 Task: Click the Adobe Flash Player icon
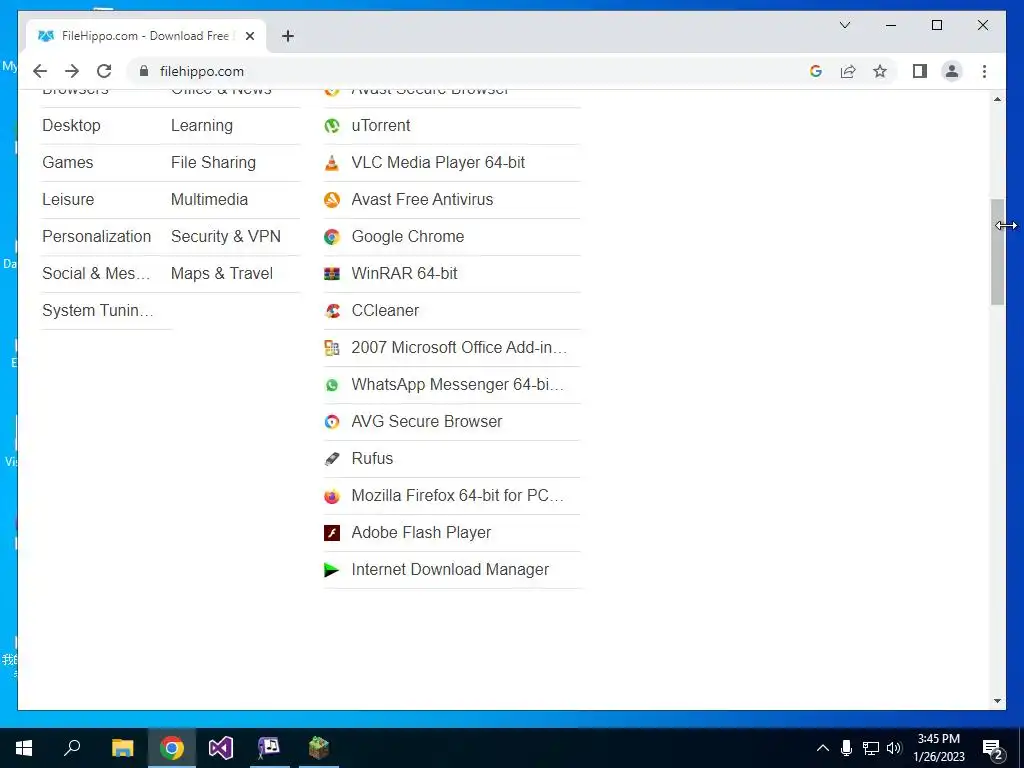[x=332, y=533]
